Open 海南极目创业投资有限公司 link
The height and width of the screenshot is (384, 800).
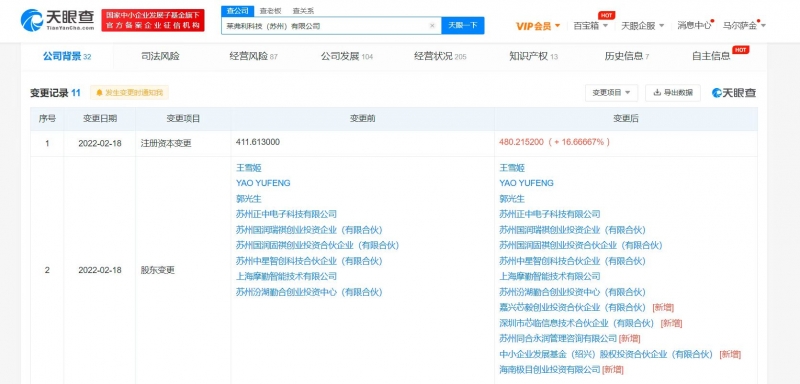click(x=549, y=370)
